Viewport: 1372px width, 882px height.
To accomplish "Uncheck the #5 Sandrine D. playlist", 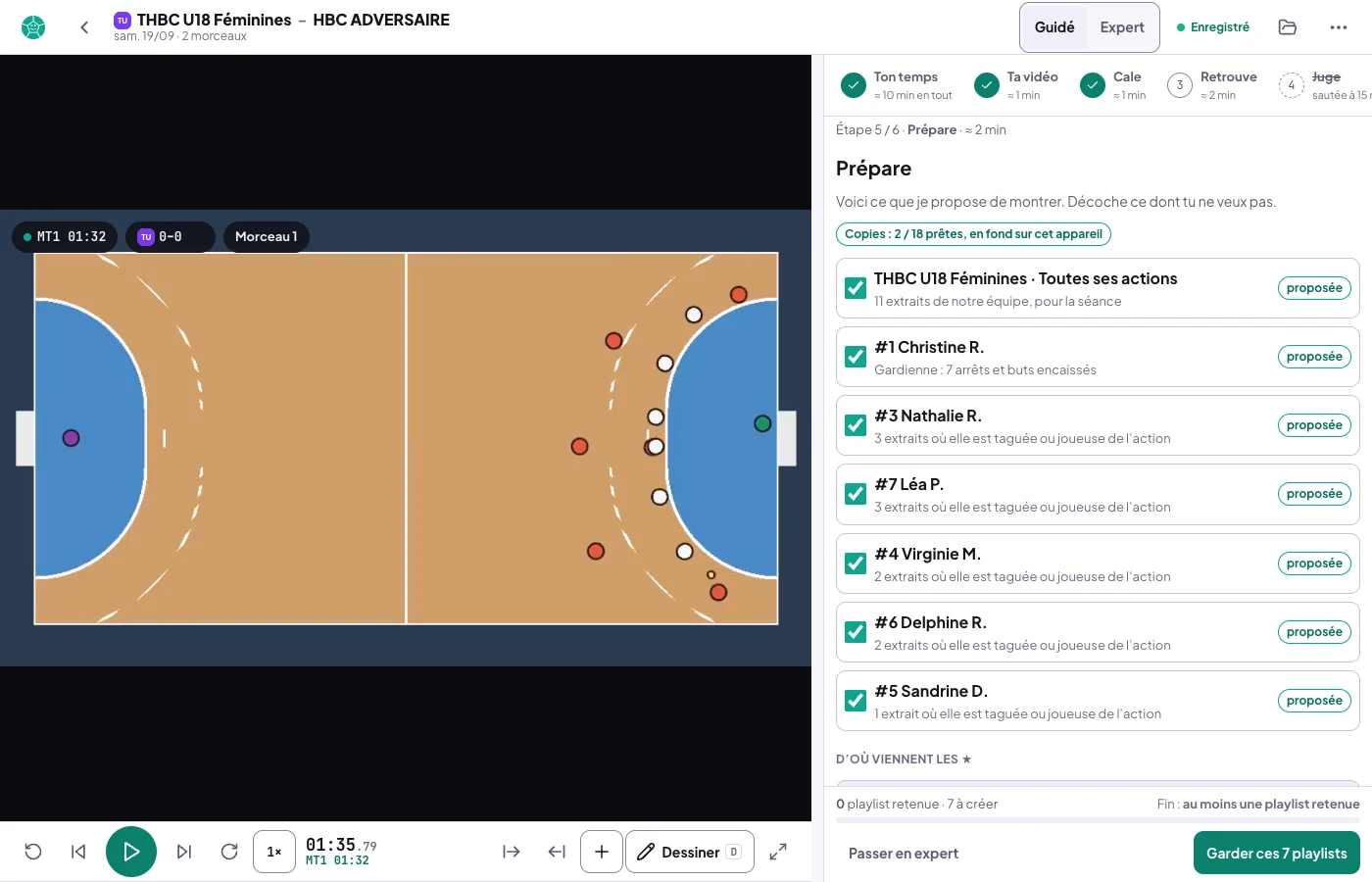I will click(856, 701).
